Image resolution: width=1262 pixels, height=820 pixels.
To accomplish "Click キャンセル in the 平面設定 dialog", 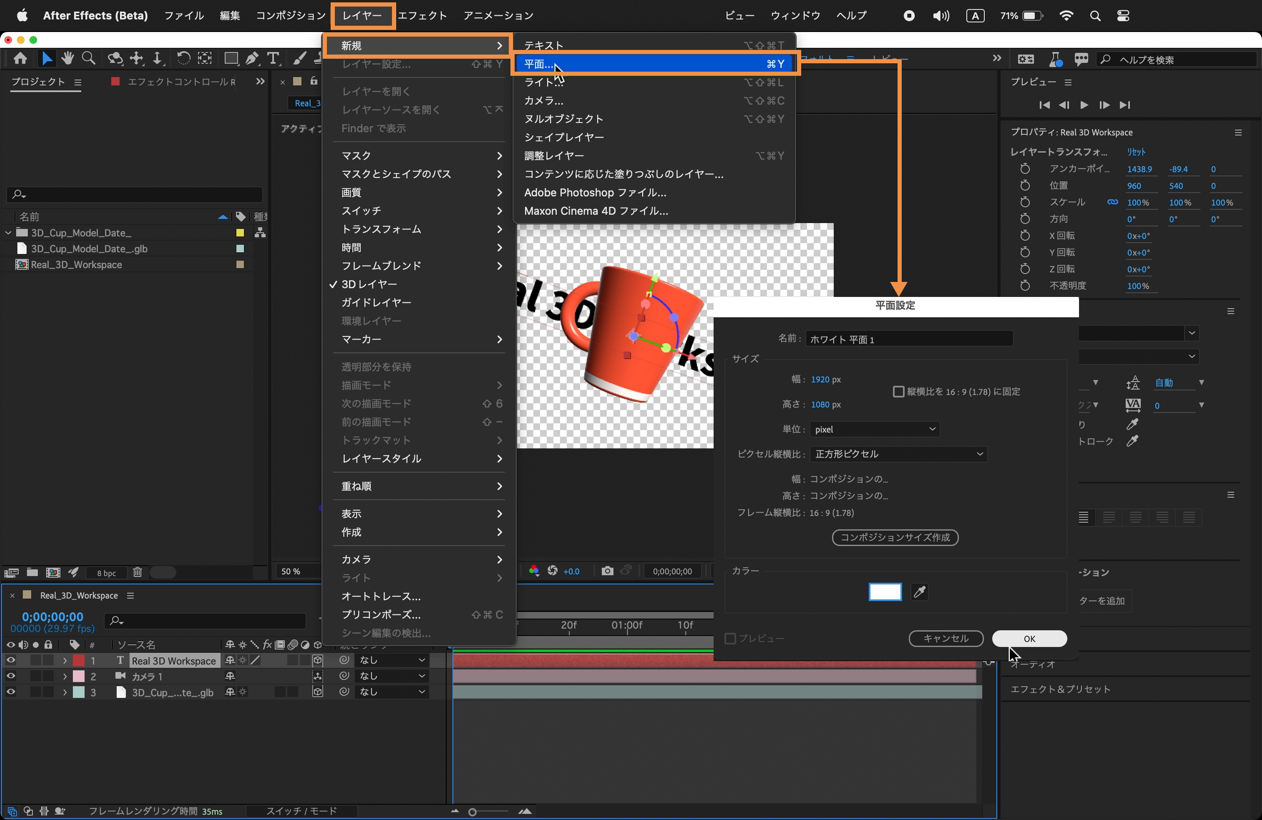I will tap(945, 639).
